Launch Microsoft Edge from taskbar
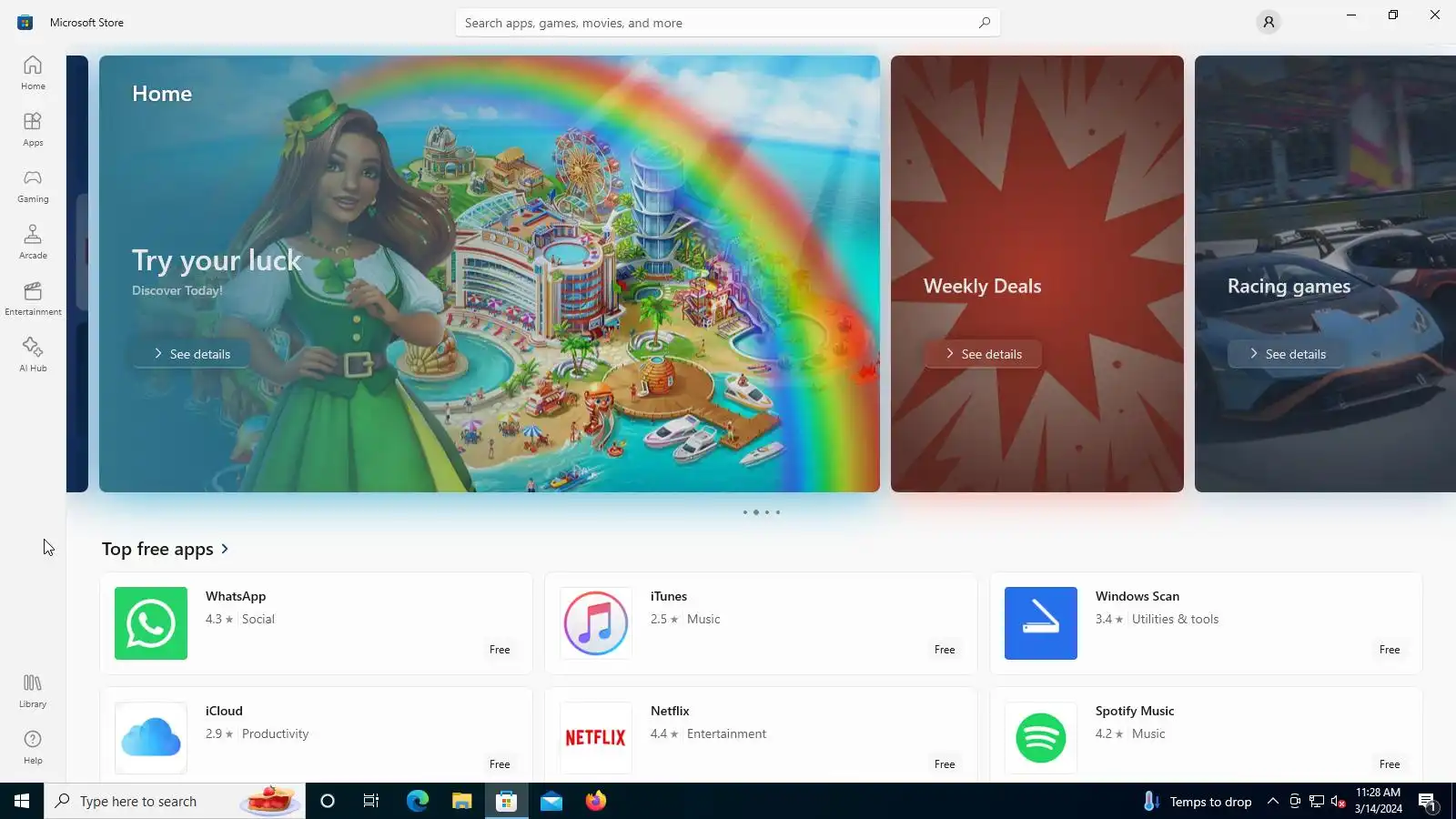 417,801
